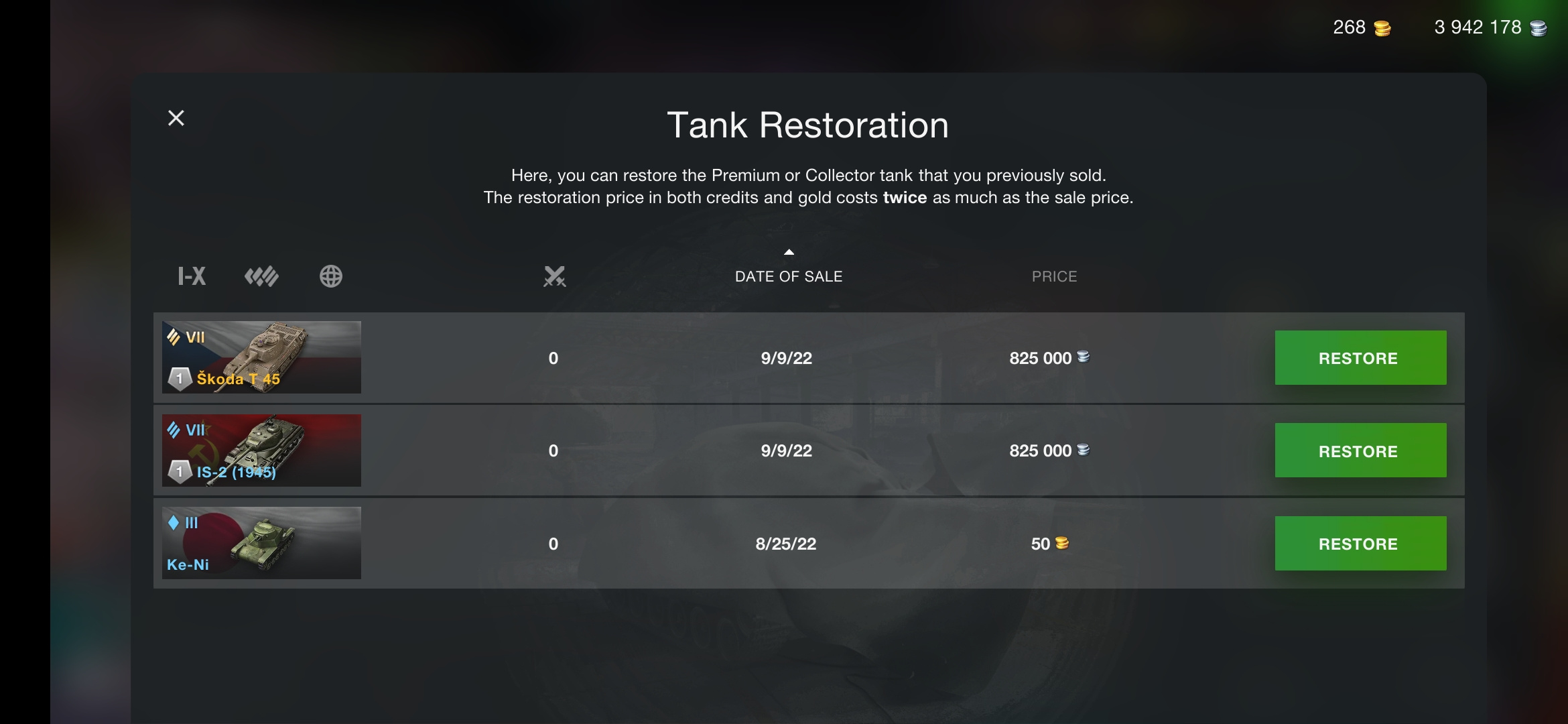Click the Škoda T 45 825 000 price

click(1049, 358)
